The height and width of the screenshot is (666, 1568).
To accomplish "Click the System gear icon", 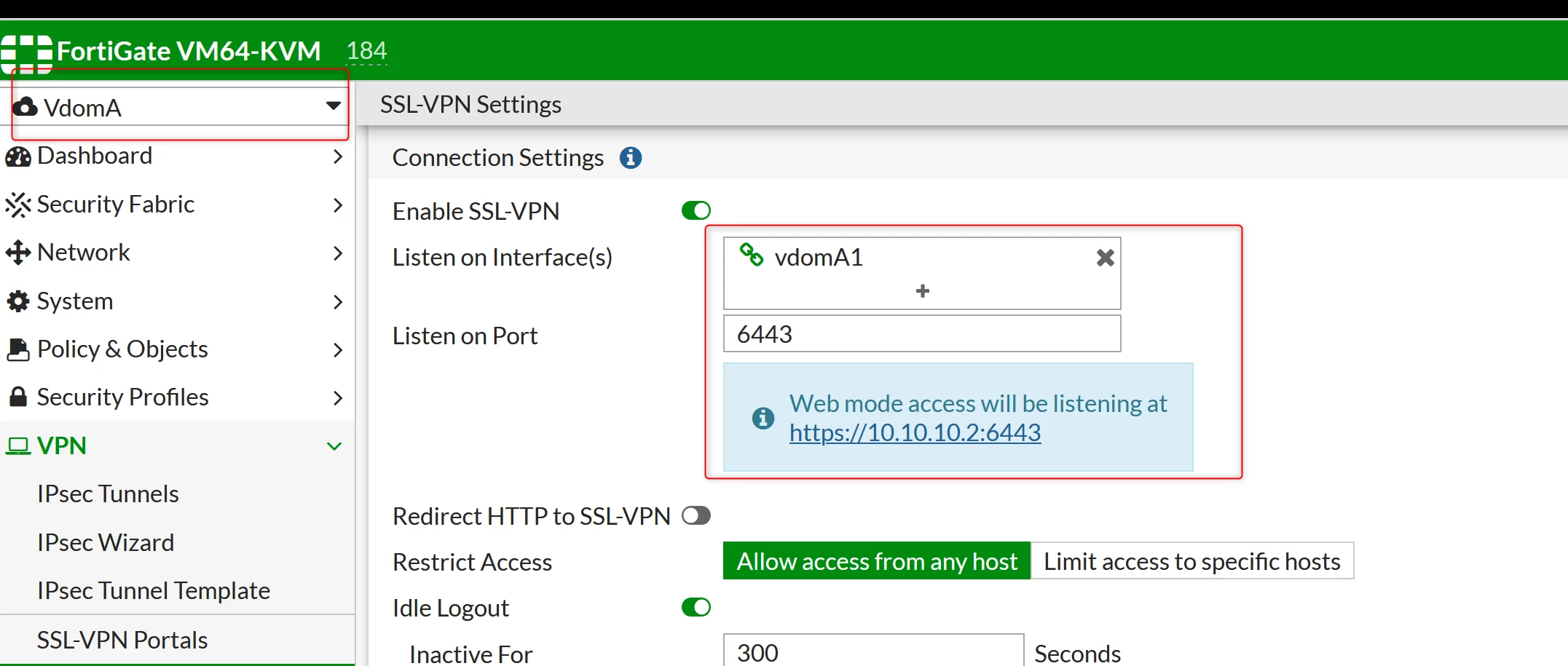I will pyautogui.click(x=18, y=301).
